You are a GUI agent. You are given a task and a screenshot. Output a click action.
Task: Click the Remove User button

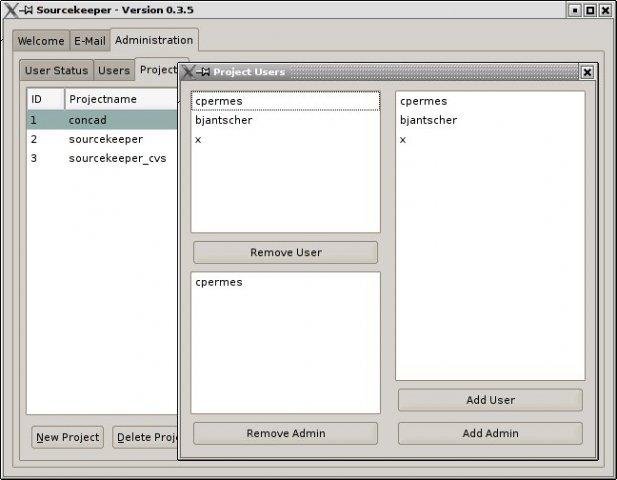[286, 252]
